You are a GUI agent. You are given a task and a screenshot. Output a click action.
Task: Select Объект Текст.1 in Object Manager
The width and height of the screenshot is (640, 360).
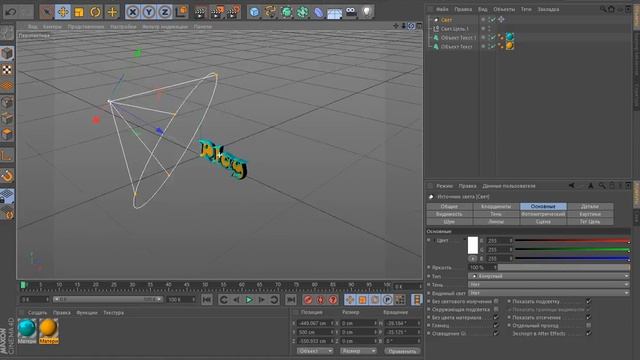[x=458, y=38]
